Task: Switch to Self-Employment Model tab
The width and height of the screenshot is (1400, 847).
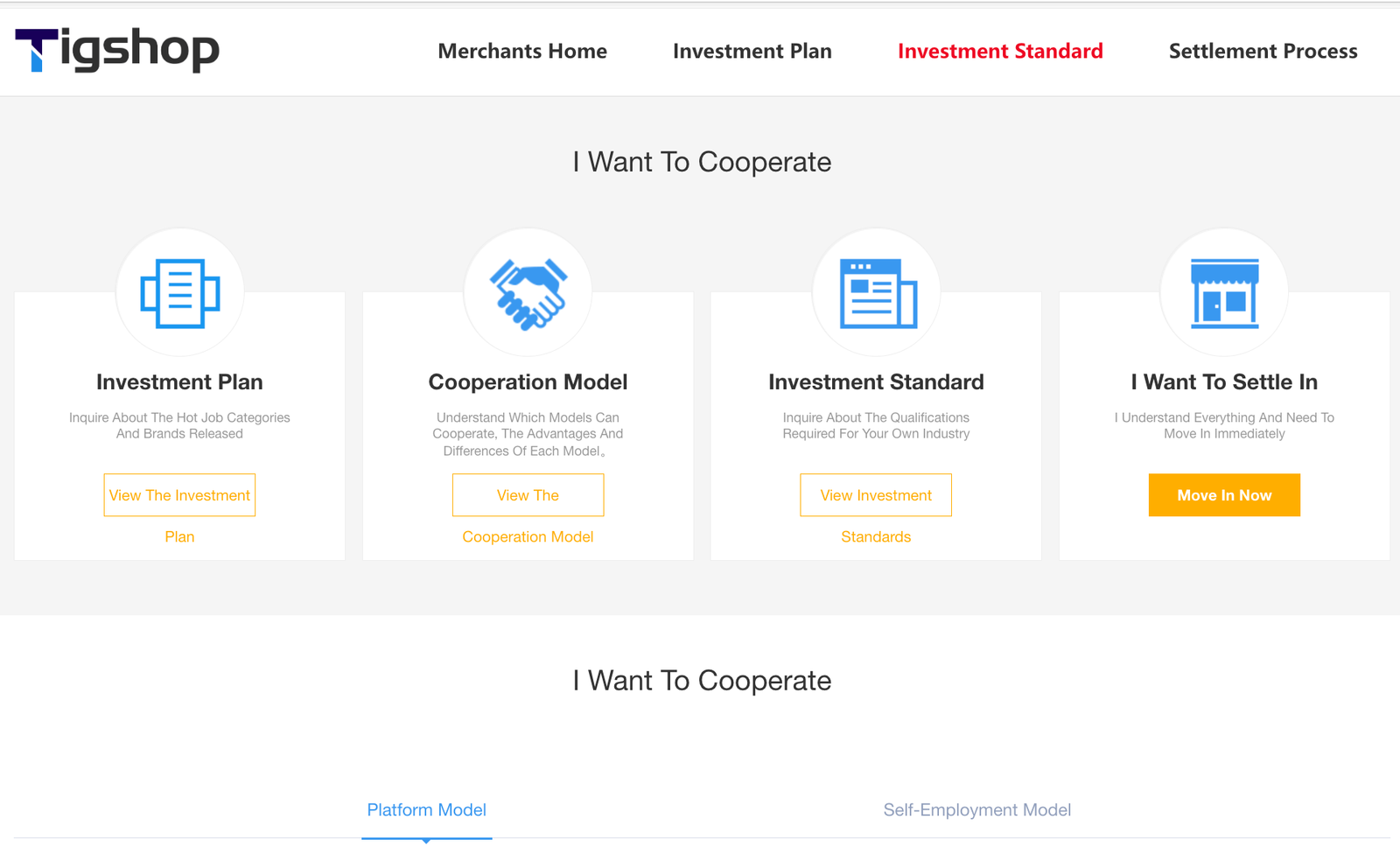Action: pos(976,810)
